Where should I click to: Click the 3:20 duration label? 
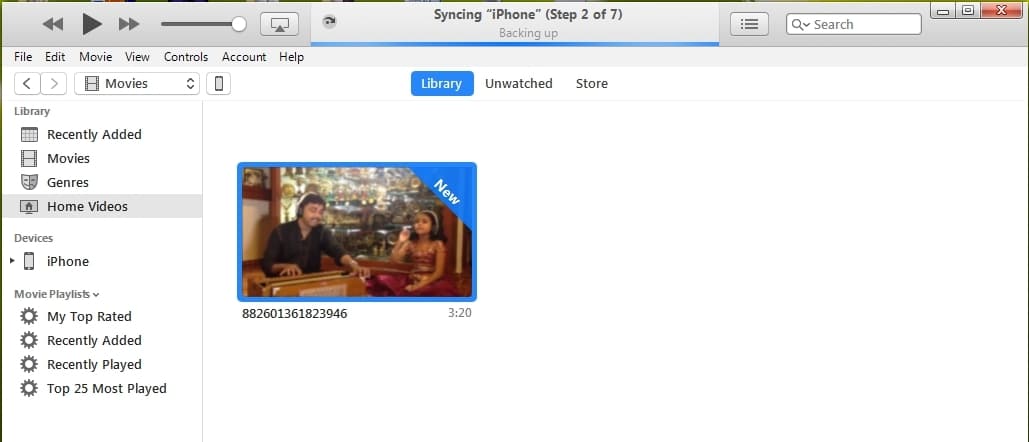[x=459, y=313]
